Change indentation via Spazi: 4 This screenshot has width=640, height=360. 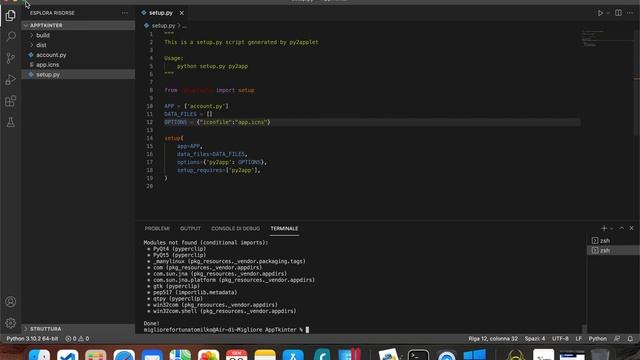pos(535,339)
